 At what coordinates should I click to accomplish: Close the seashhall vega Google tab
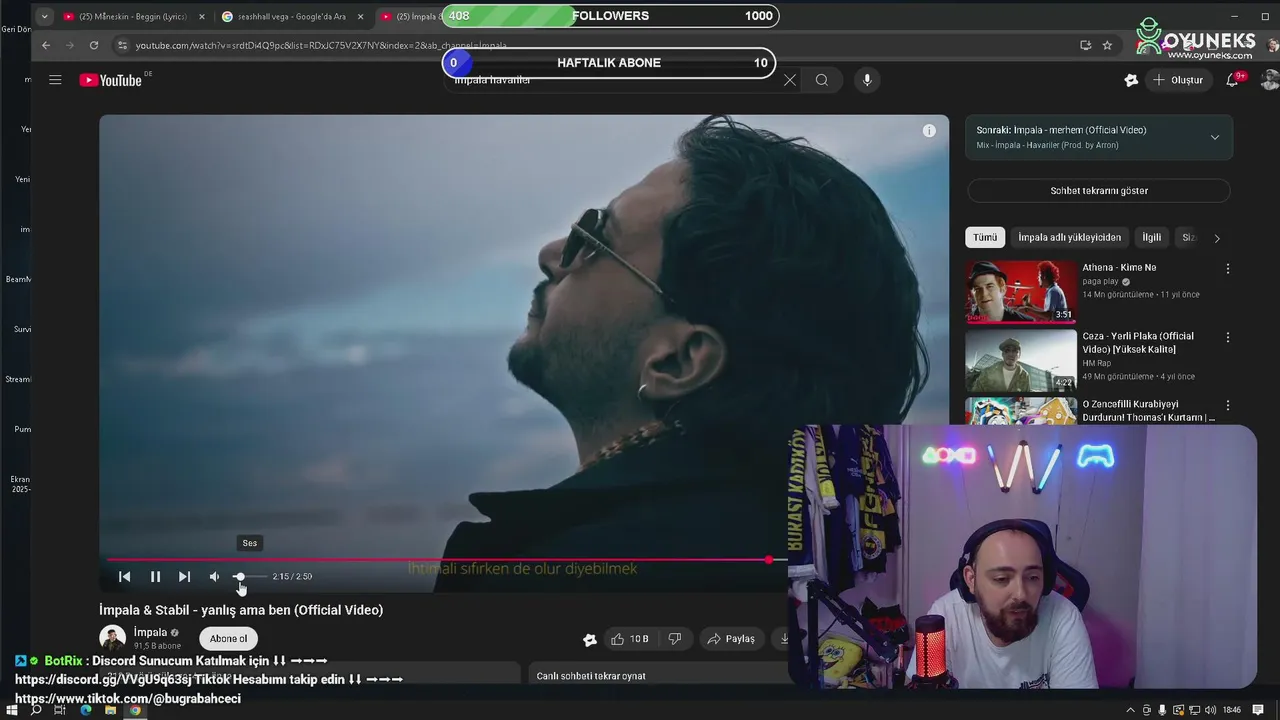tap(360, 16)
